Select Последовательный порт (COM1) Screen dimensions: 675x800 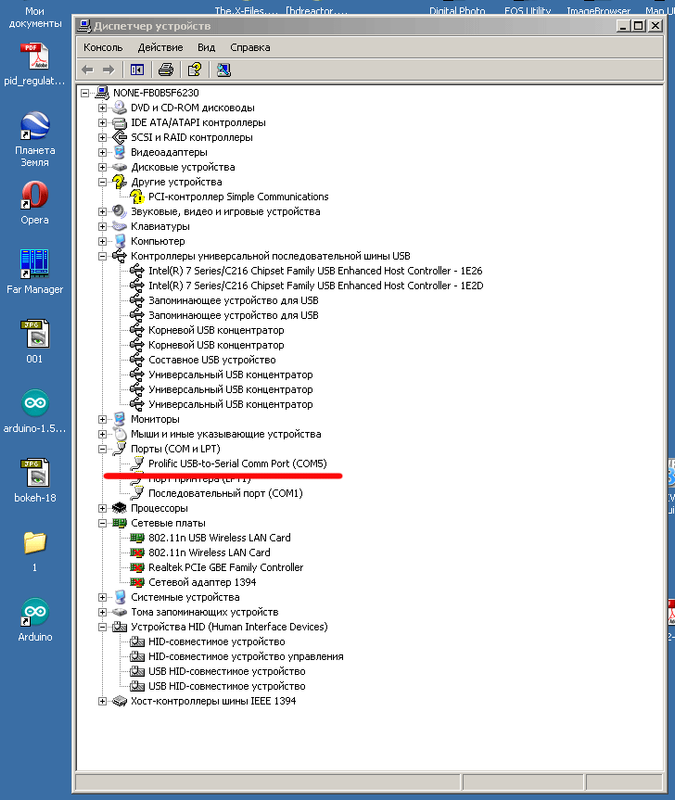pyautogui.click(x=226, y=493)
